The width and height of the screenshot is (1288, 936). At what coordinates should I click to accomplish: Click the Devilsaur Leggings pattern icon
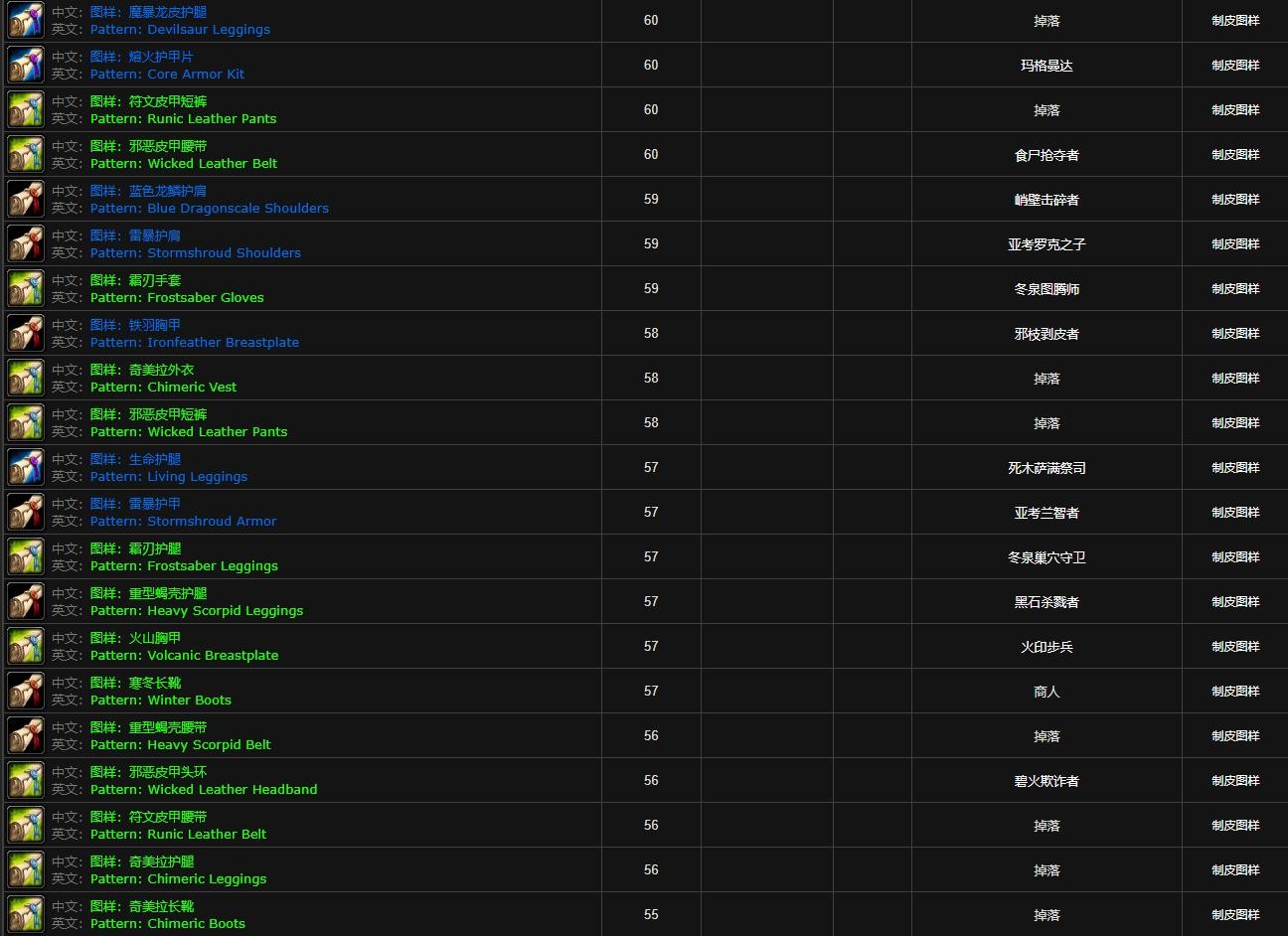(x=26, y=21)
